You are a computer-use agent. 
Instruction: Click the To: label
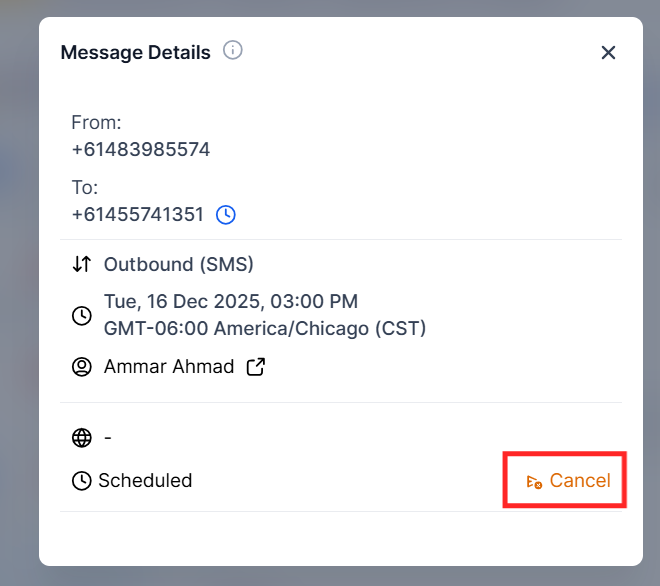(85, 187)
